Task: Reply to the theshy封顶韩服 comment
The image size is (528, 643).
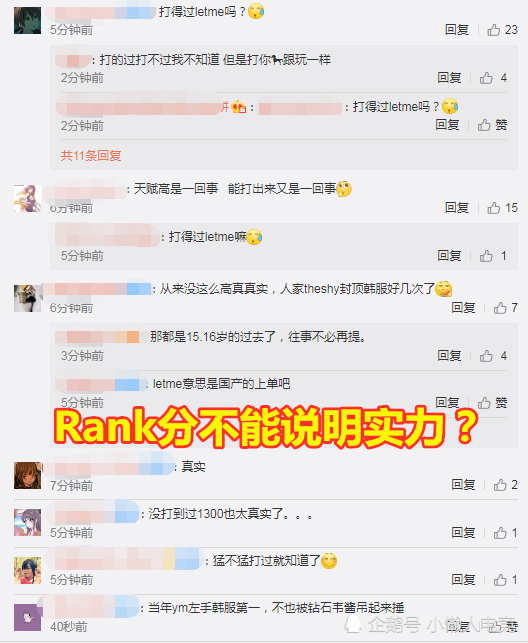Action: coord(463,308)
